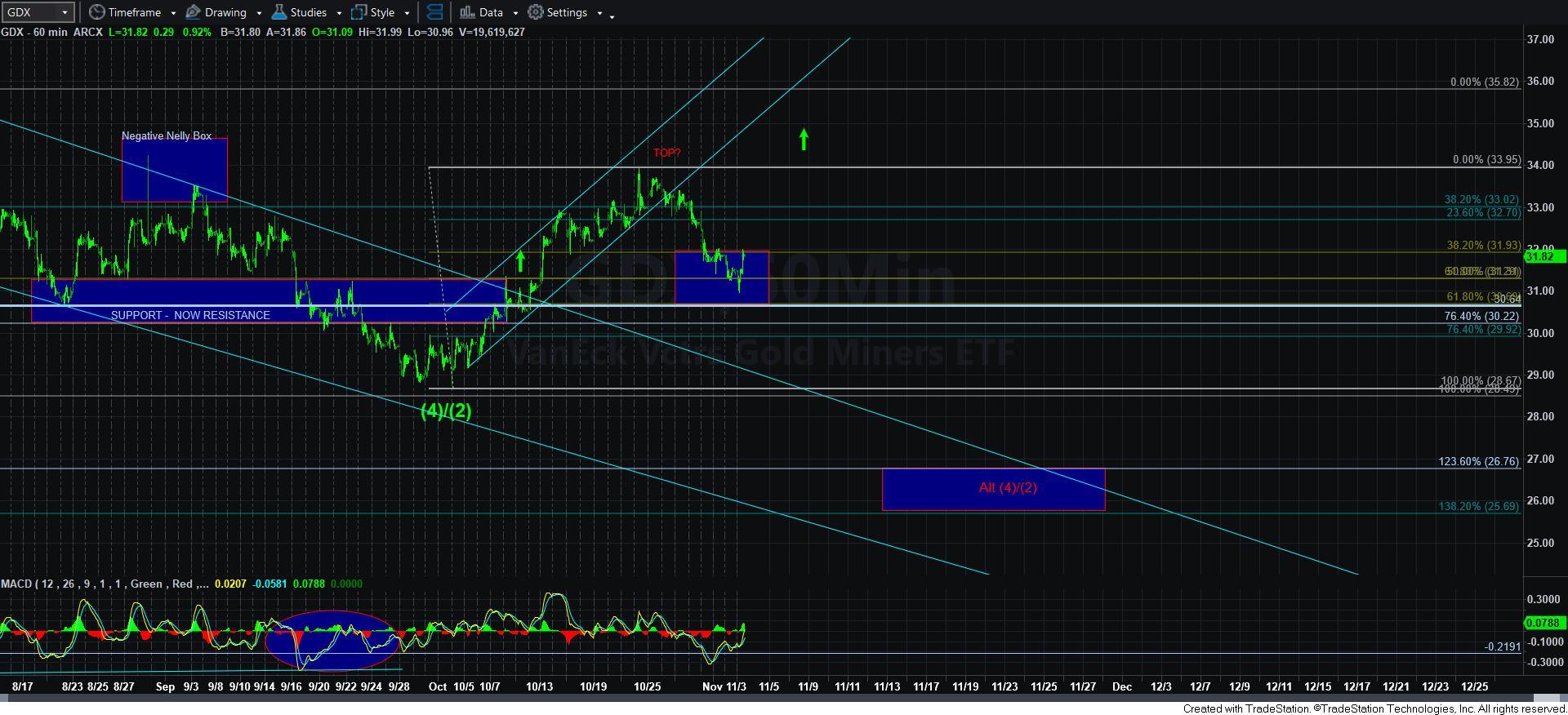The image size is (1568, 715).
Task: Click the 'Created with TradeStation' footer text
Action: (x=1374, y=708)
